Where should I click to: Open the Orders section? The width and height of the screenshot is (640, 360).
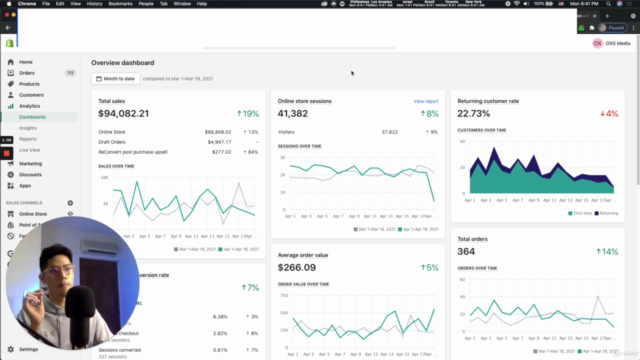(x=27, y=73)
